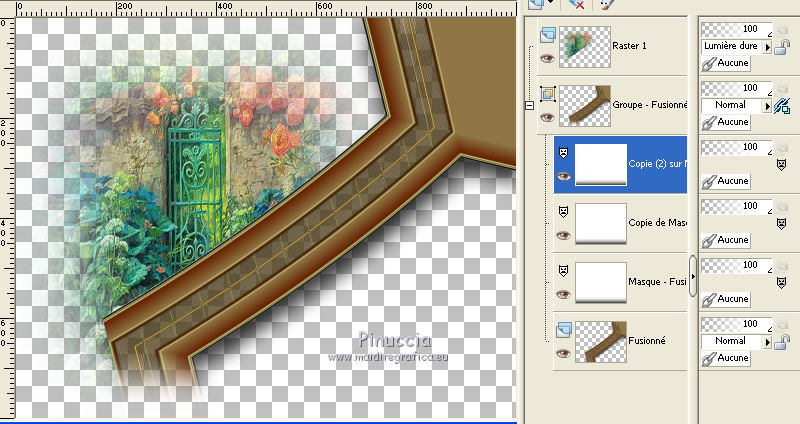Viewport: 800px width, 424px height.
Task: Toggle the transparency lock on Fusionné layer
Action: [782, 342]
